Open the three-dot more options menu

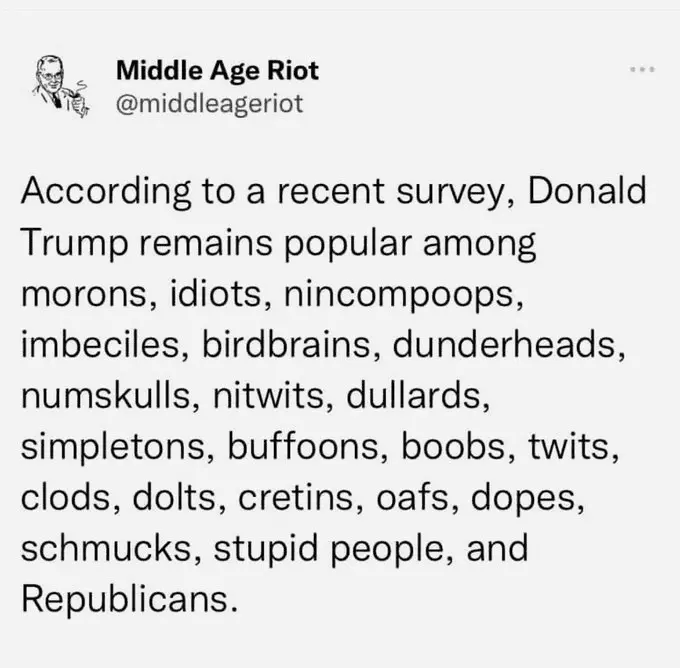tap(642, 71)
